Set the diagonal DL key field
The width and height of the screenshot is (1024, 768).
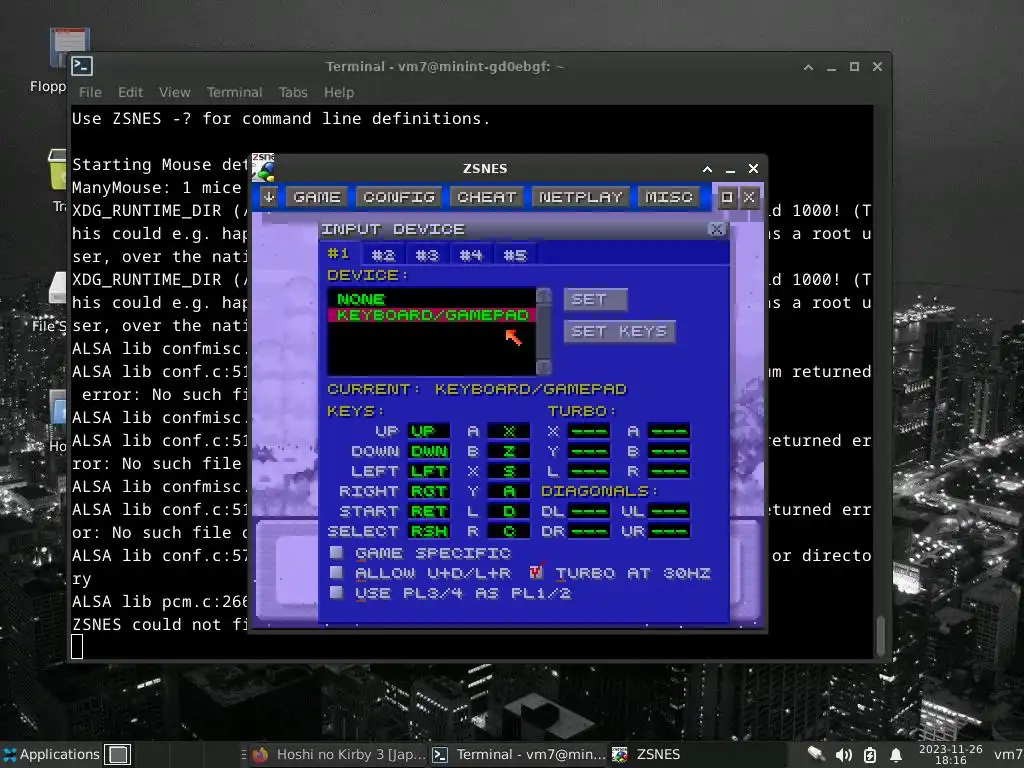tap(589, 511)
